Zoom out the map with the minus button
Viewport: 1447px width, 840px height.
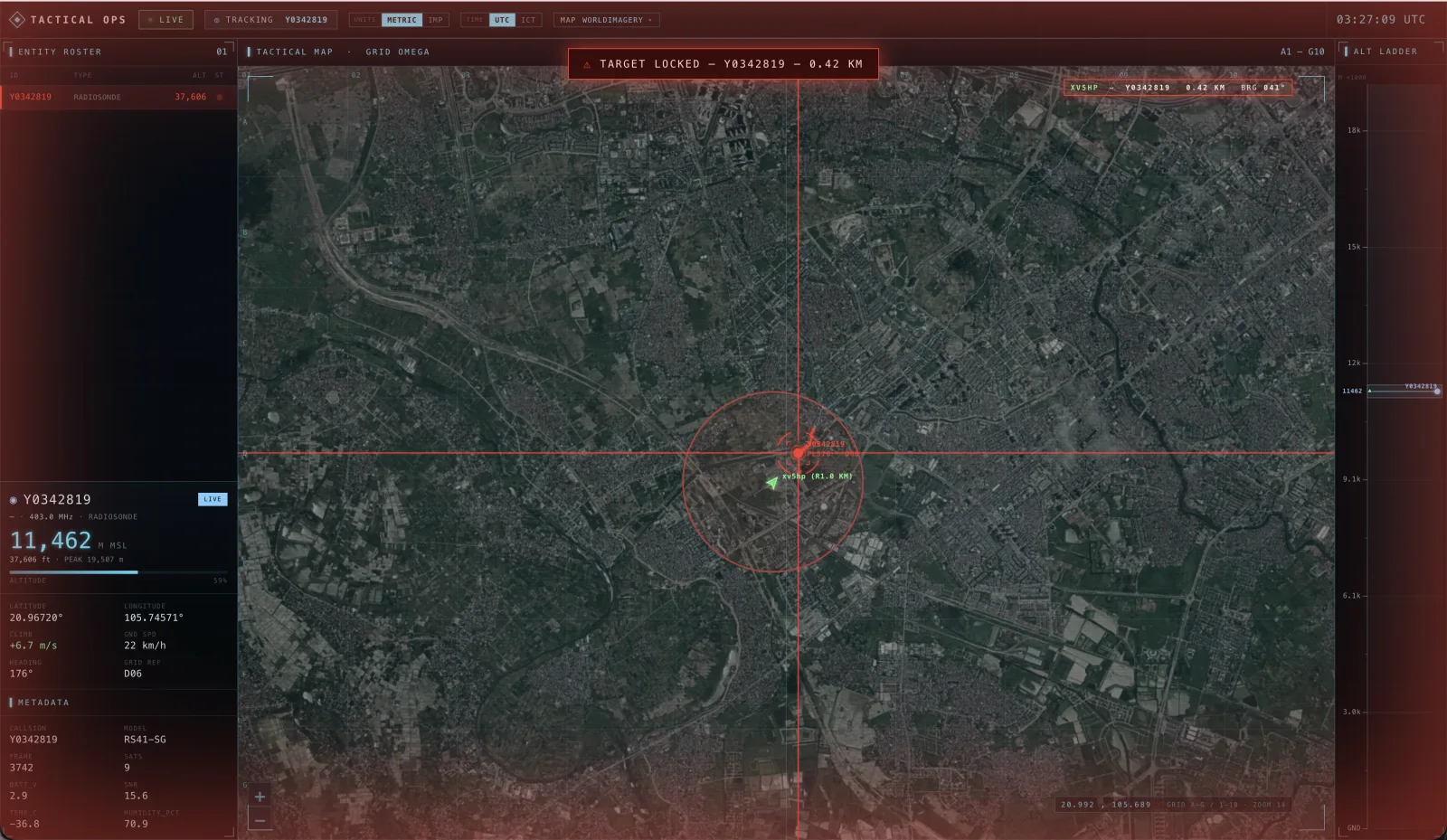(260, 820)
